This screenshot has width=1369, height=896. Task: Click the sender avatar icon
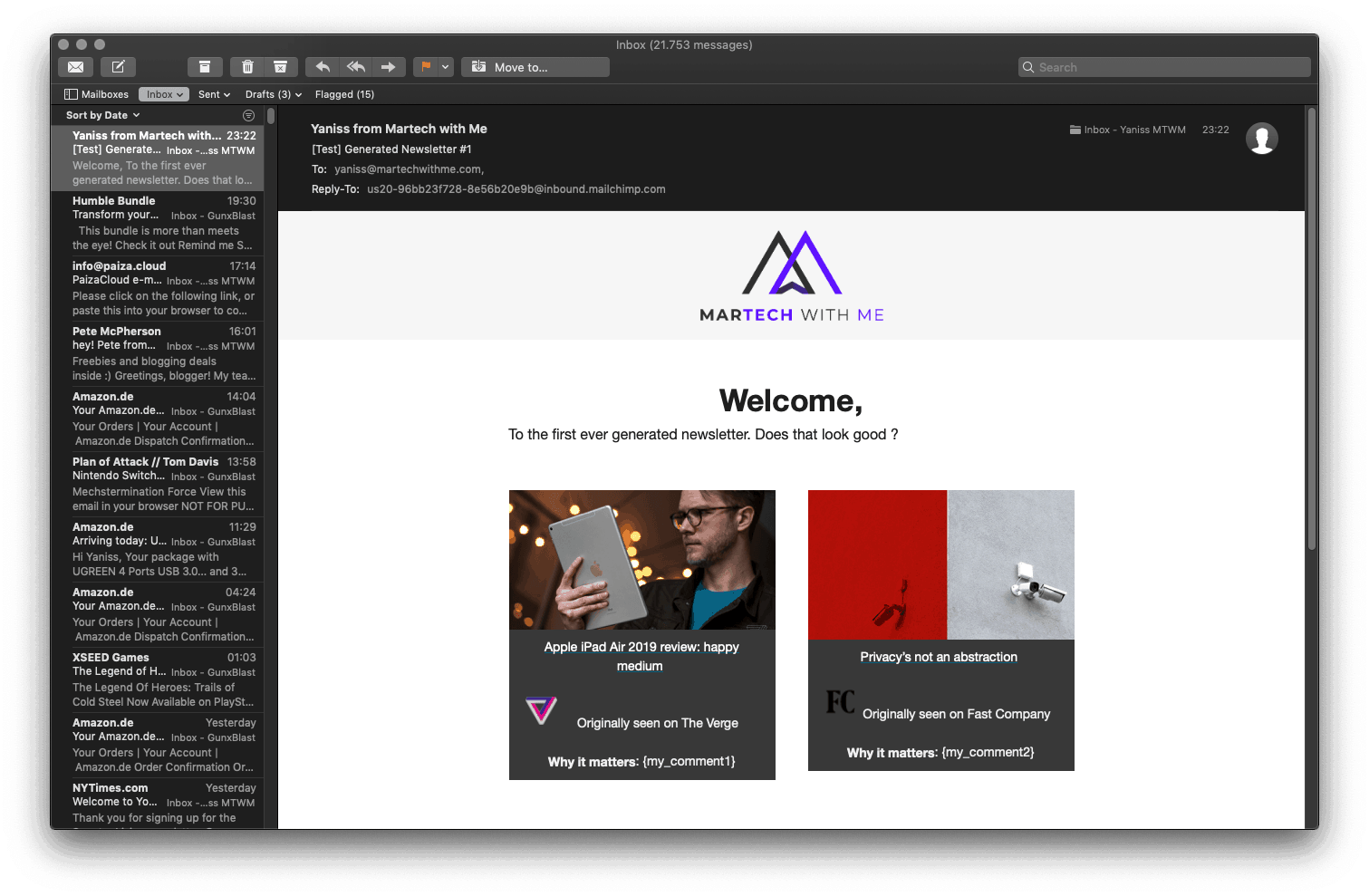[x=1261, y=139]
